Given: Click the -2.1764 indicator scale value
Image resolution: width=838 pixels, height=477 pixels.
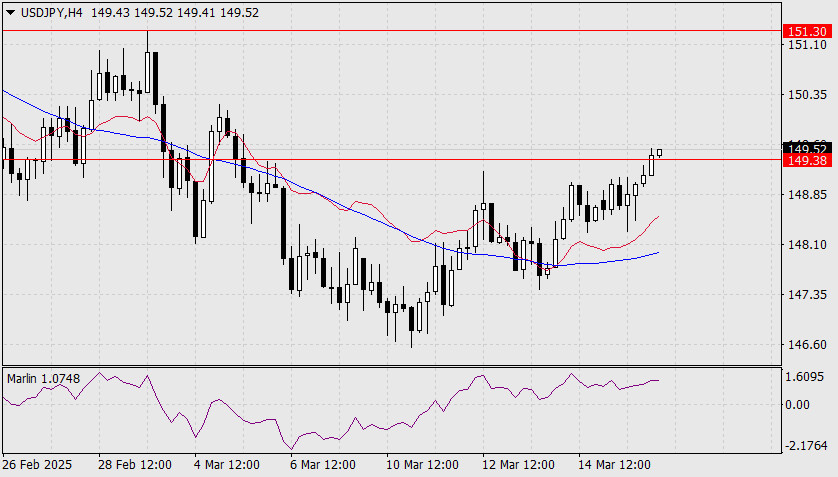Looking at the screenshot, I should click(x=806, y=445).
